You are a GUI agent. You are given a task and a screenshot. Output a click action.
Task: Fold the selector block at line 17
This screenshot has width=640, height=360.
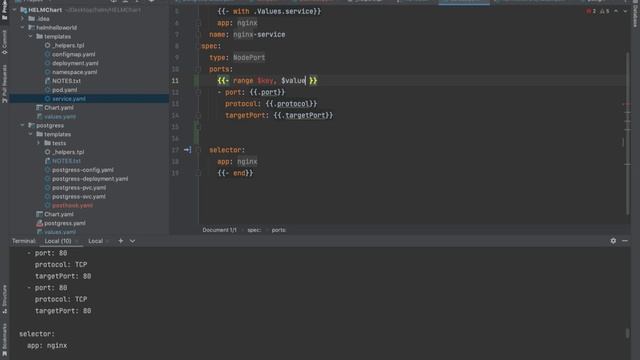(x=198, y=150)
